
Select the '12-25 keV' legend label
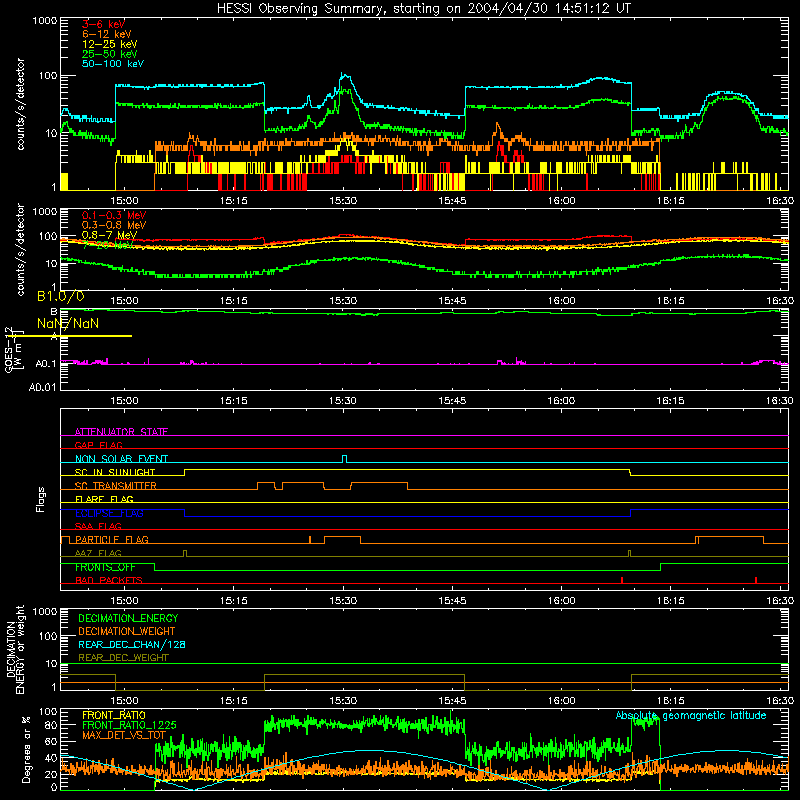pos(110,44)
